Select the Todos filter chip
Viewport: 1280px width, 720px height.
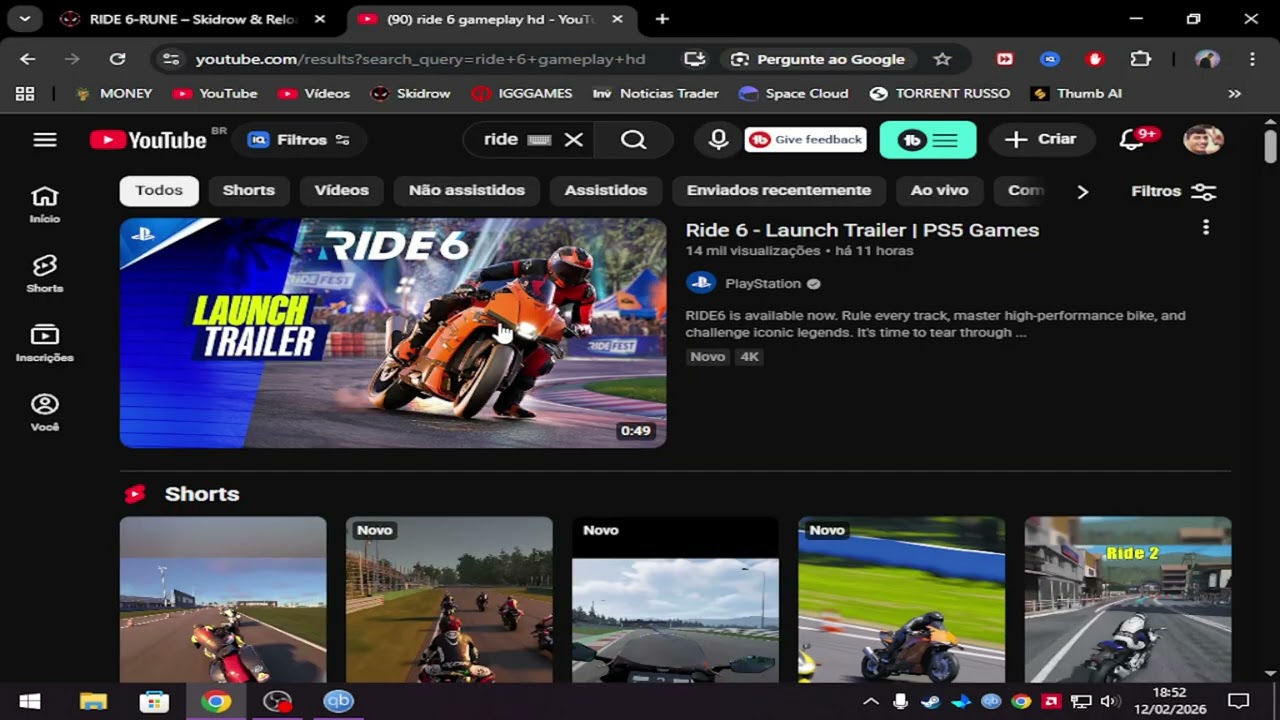pos(159,190)
